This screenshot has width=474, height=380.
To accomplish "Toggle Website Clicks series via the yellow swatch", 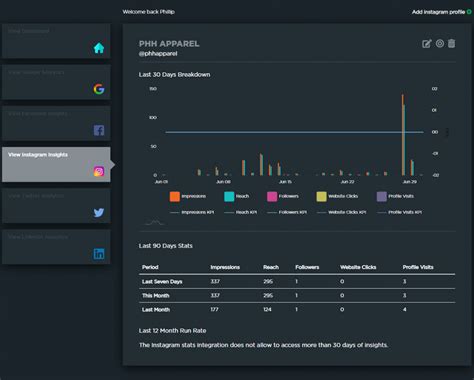I will tap(321, 196).
